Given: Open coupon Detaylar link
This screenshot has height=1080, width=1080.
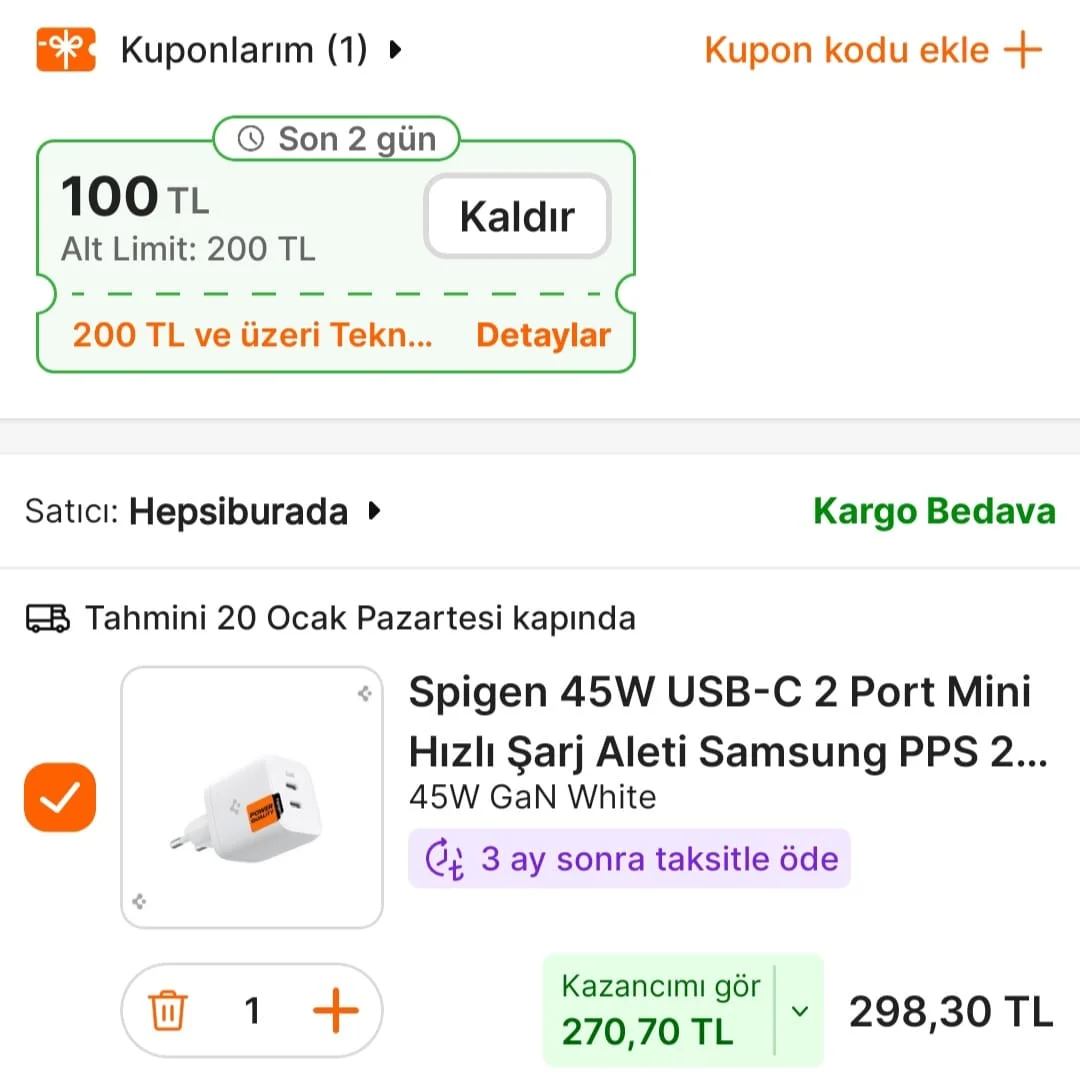Looking at the screenshot, I should click(x=543, y=335).
